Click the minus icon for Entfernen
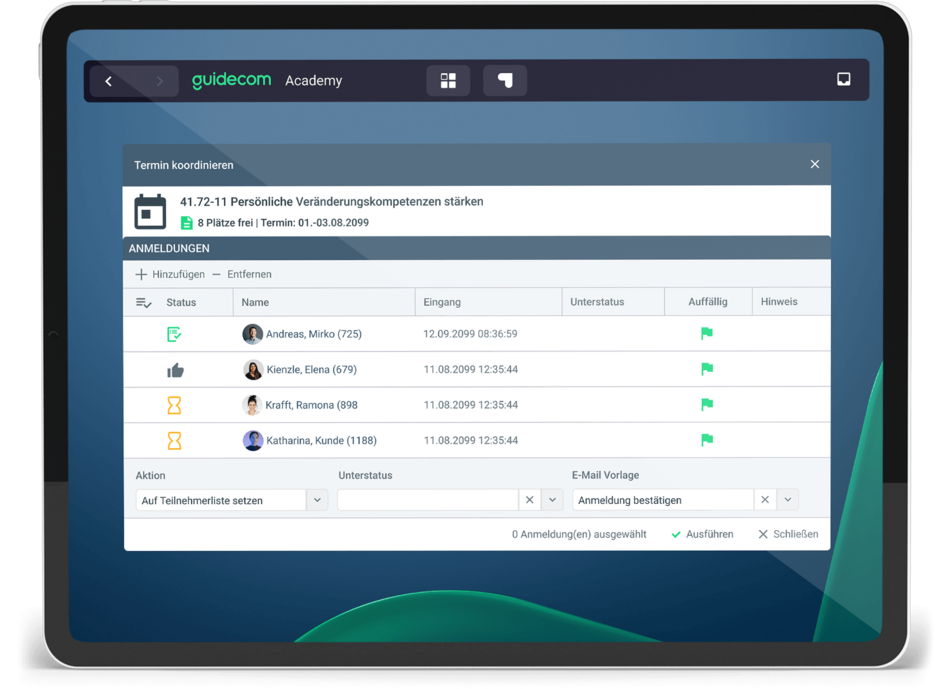Image resolution: width=951 pixels, height=689 pixels. coord(217,274)
